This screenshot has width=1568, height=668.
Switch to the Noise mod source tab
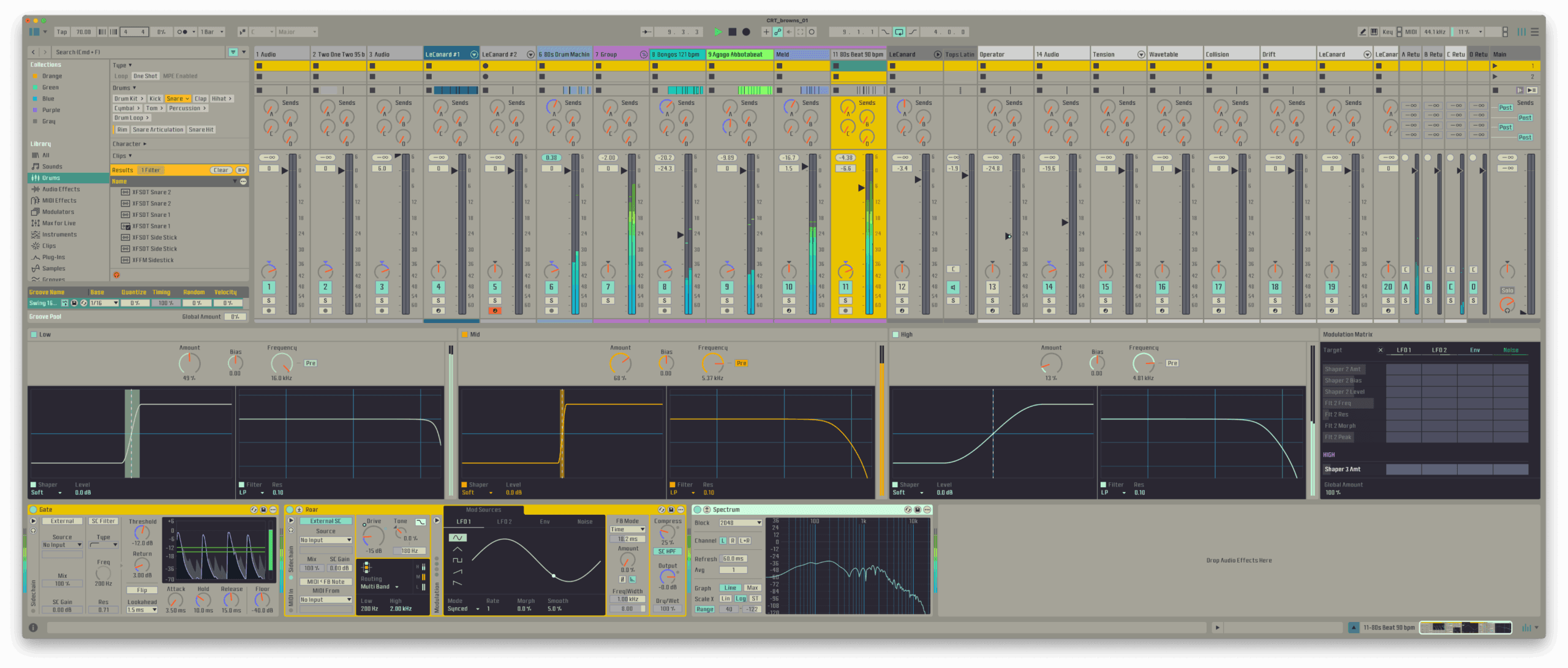[x=585, y=522]
